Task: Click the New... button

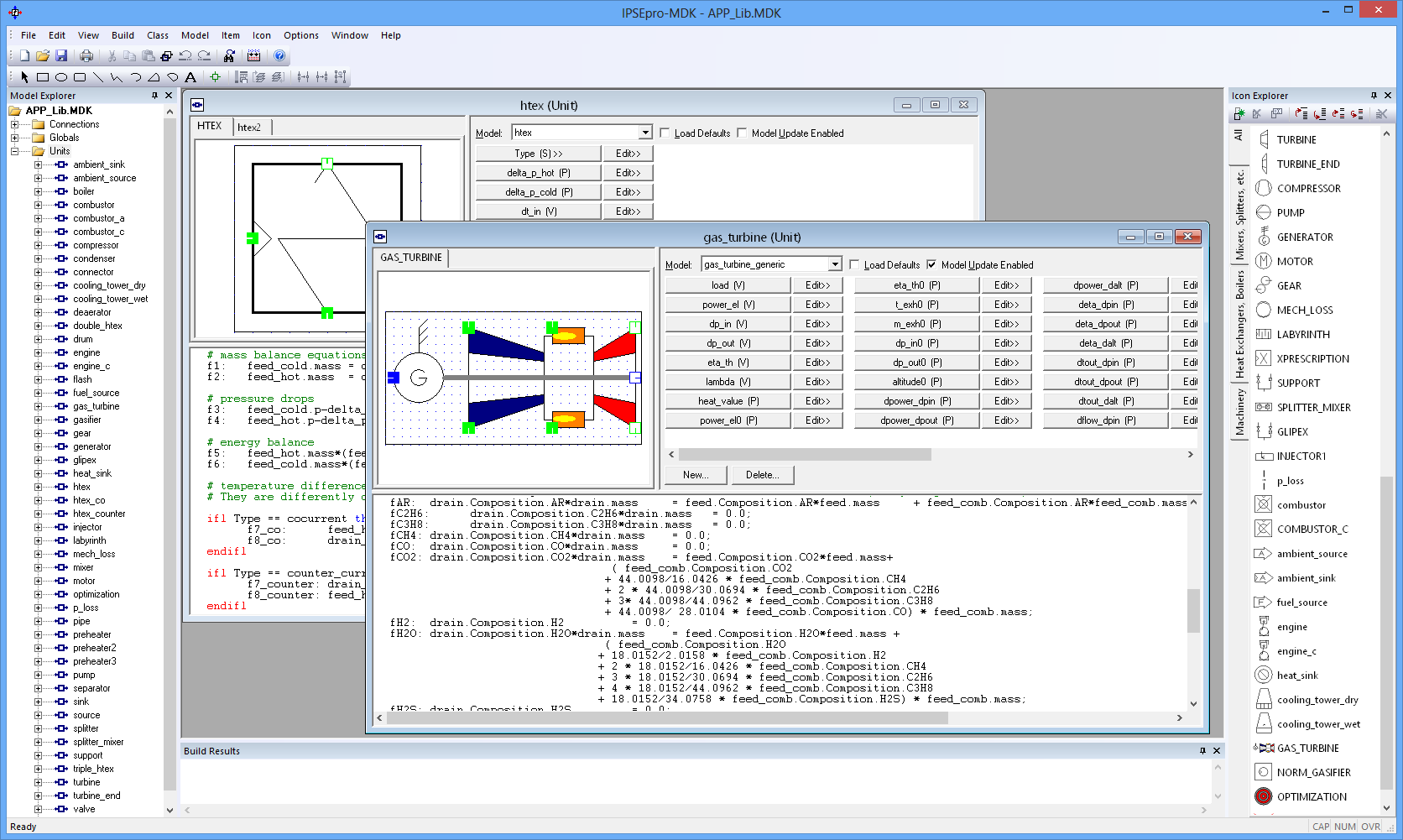Action: 696,475
